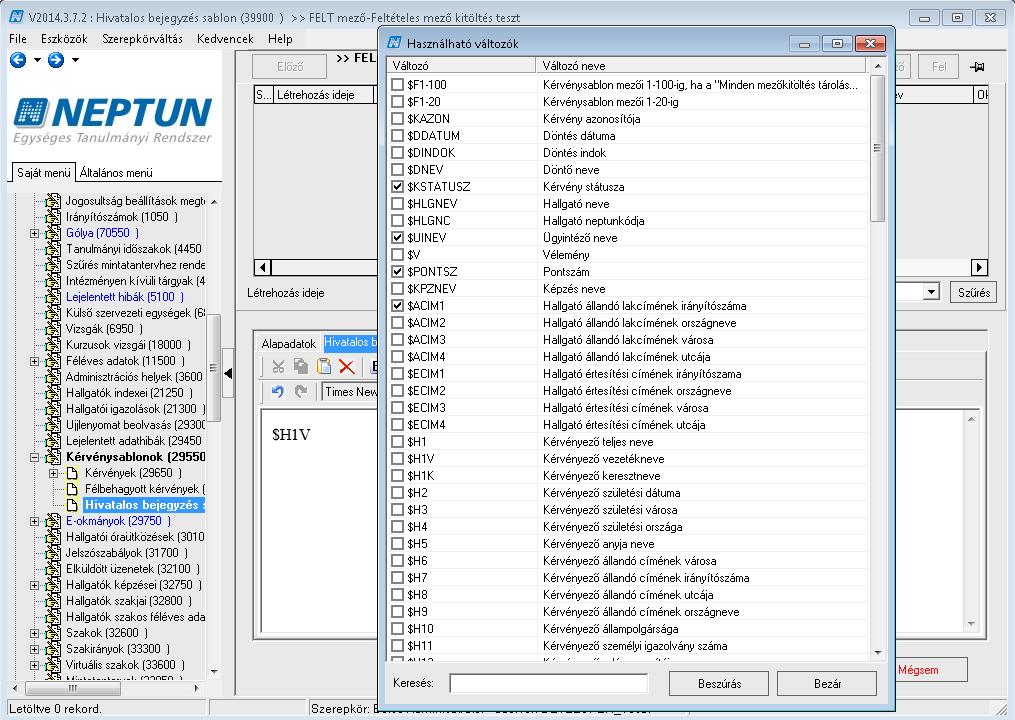
Task: Check the $KAZON variable checkbox
Action: click(397, 118)
